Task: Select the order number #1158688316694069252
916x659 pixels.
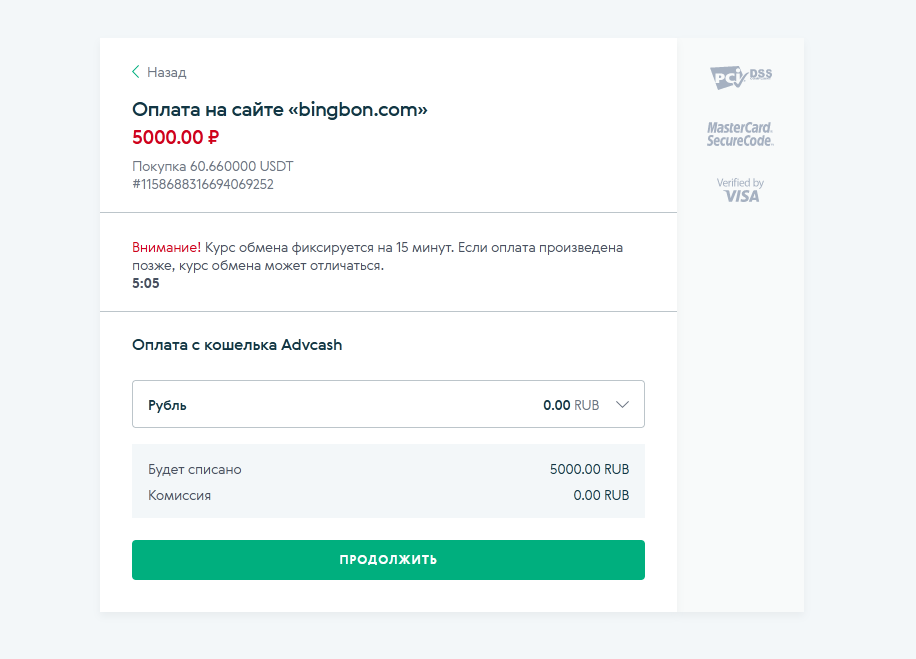Action: [203, 185]
